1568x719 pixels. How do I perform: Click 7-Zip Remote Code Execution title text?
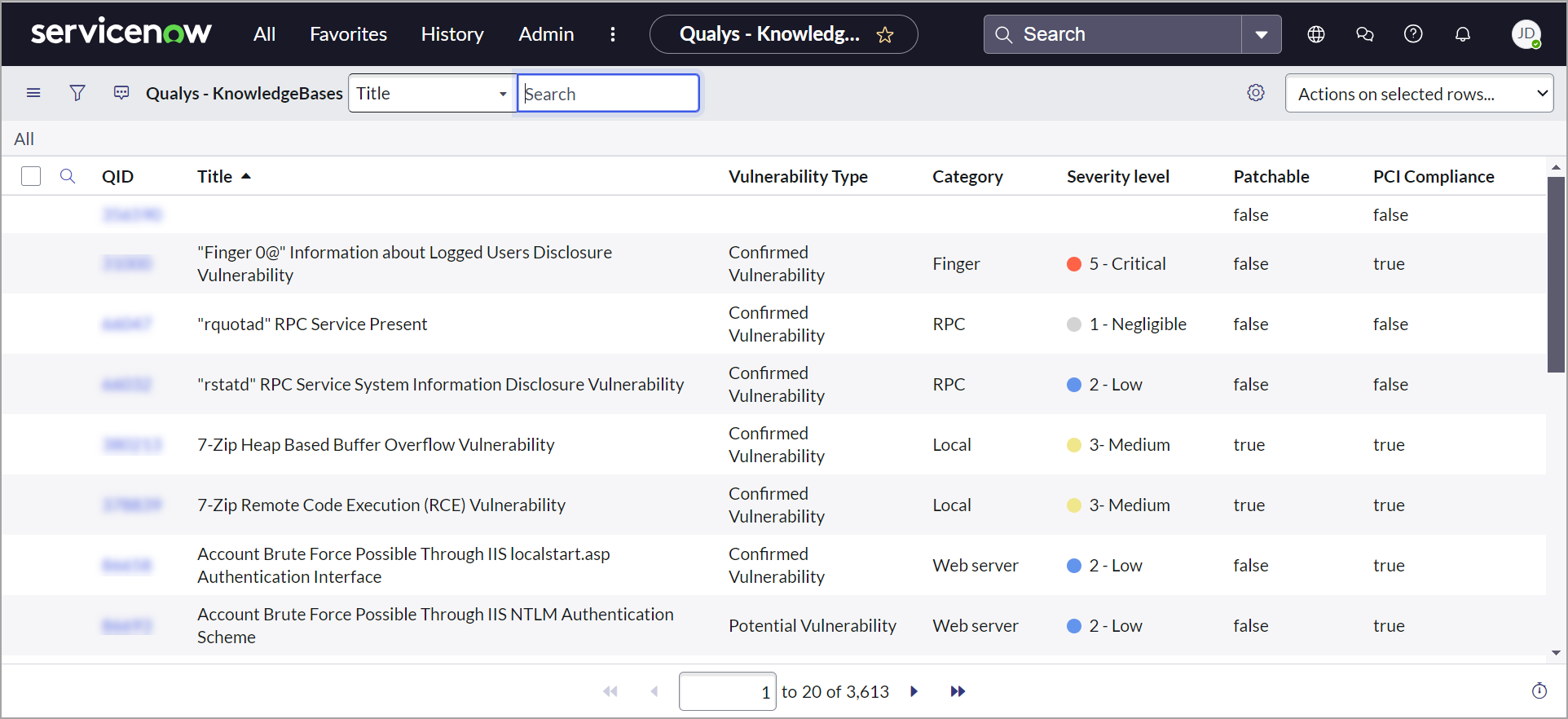coord(381,505)
